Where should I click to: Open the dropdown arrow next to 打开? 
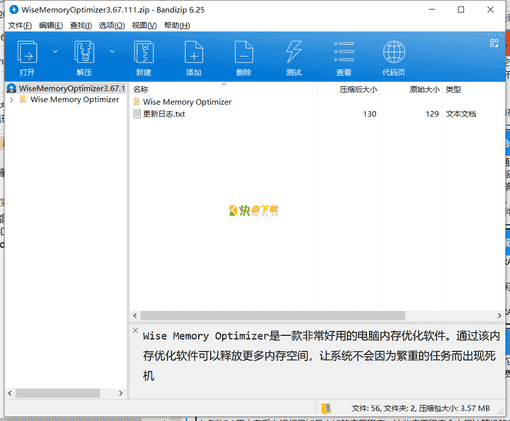55,51
